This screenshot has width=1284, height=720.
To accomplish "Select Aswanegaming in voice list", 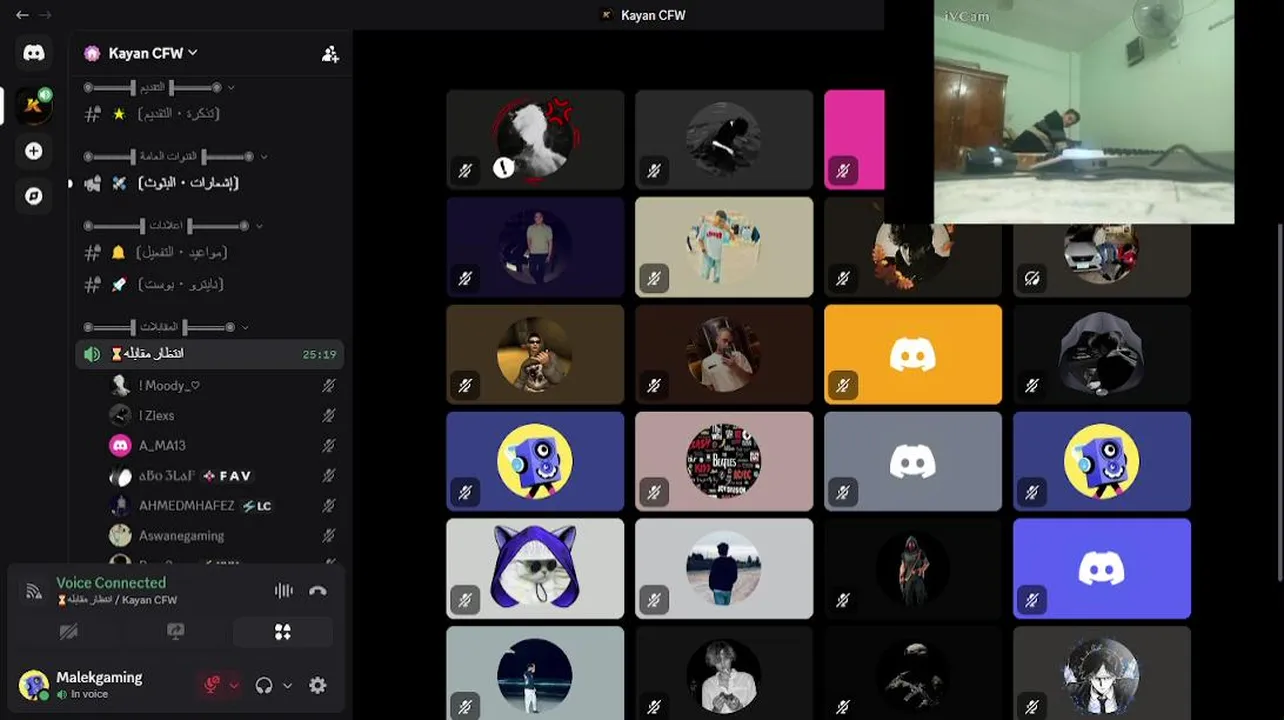I will pyautogui.click(x=222, y=535).
